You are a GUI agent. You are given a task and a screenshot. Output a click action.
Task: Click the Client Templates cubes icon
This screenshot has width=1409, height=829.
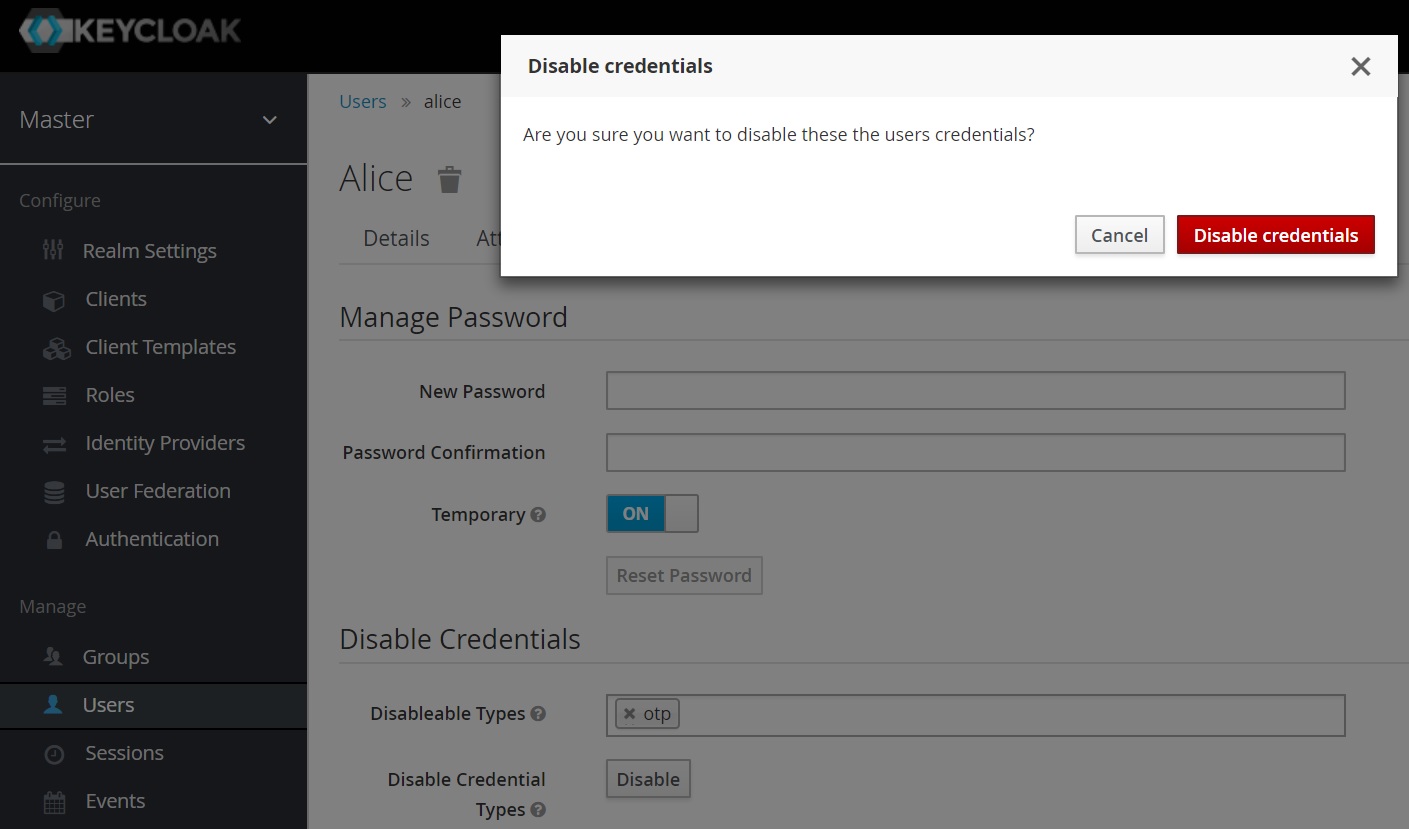coord(56,348)
